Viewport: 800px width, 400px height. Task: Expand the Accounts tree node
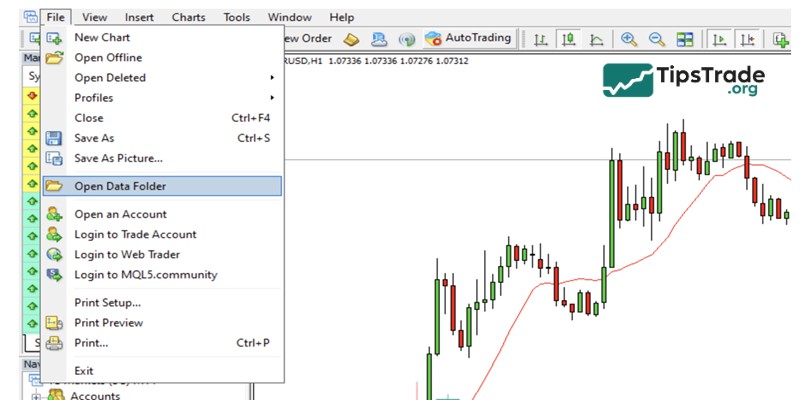coord(36,396)
